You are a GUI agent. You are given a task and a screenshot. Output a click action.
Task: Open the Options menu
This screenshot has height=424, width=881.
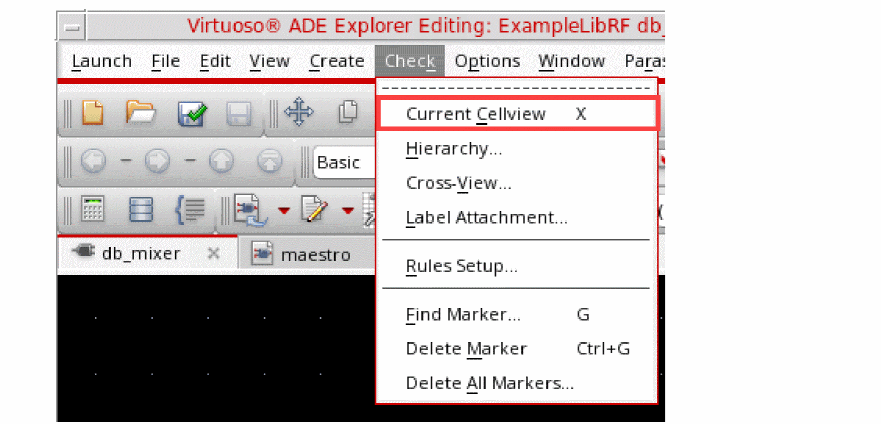pyautogui.click(x=487, y=61)
